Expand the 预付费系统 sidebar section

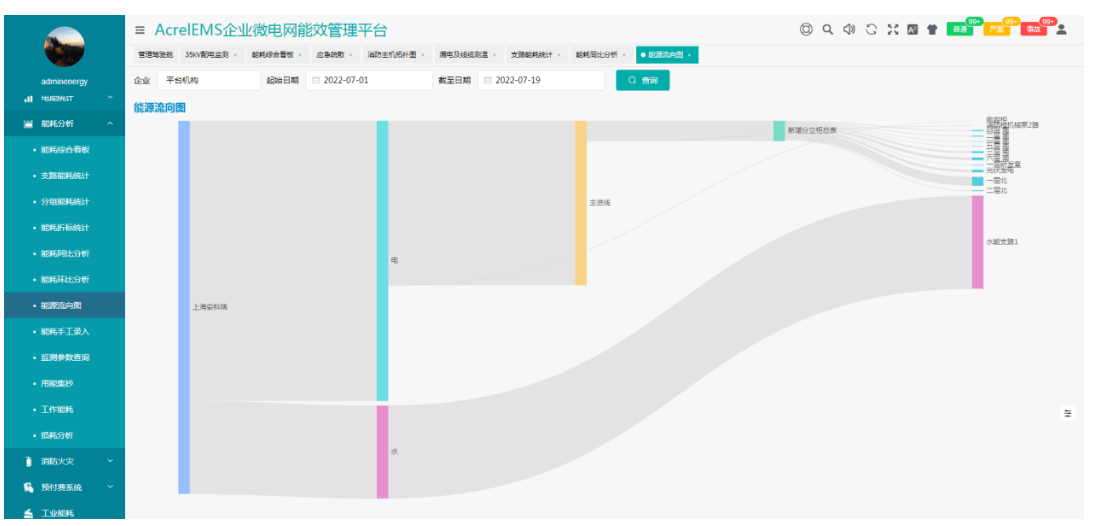pos(65,487)
